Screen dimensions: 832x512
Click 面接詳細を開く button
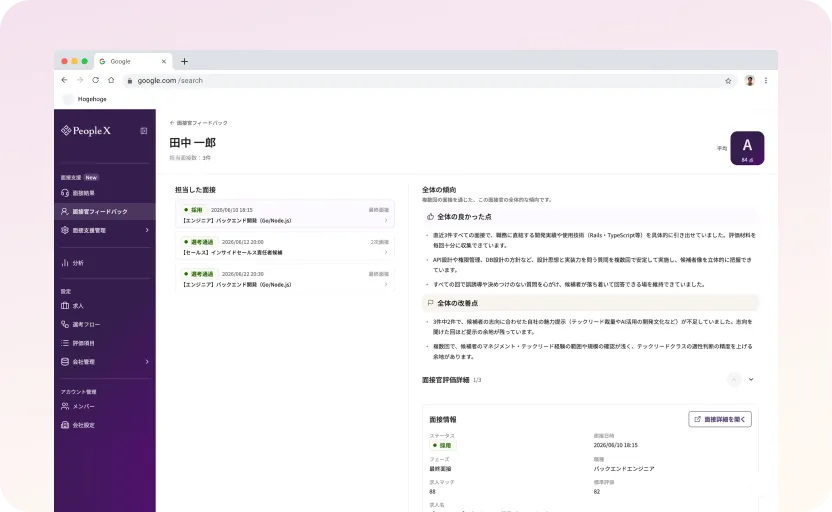click(x=720, y=419)
